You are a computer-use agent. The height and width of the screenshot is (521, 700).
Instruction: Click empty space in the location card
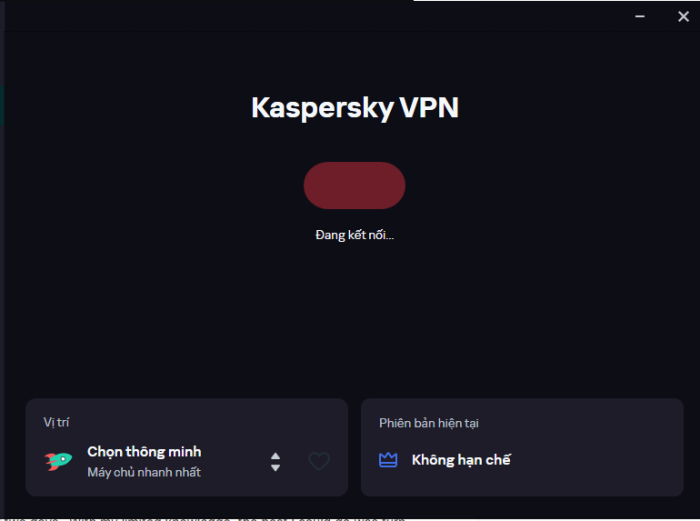pos(200,423)
